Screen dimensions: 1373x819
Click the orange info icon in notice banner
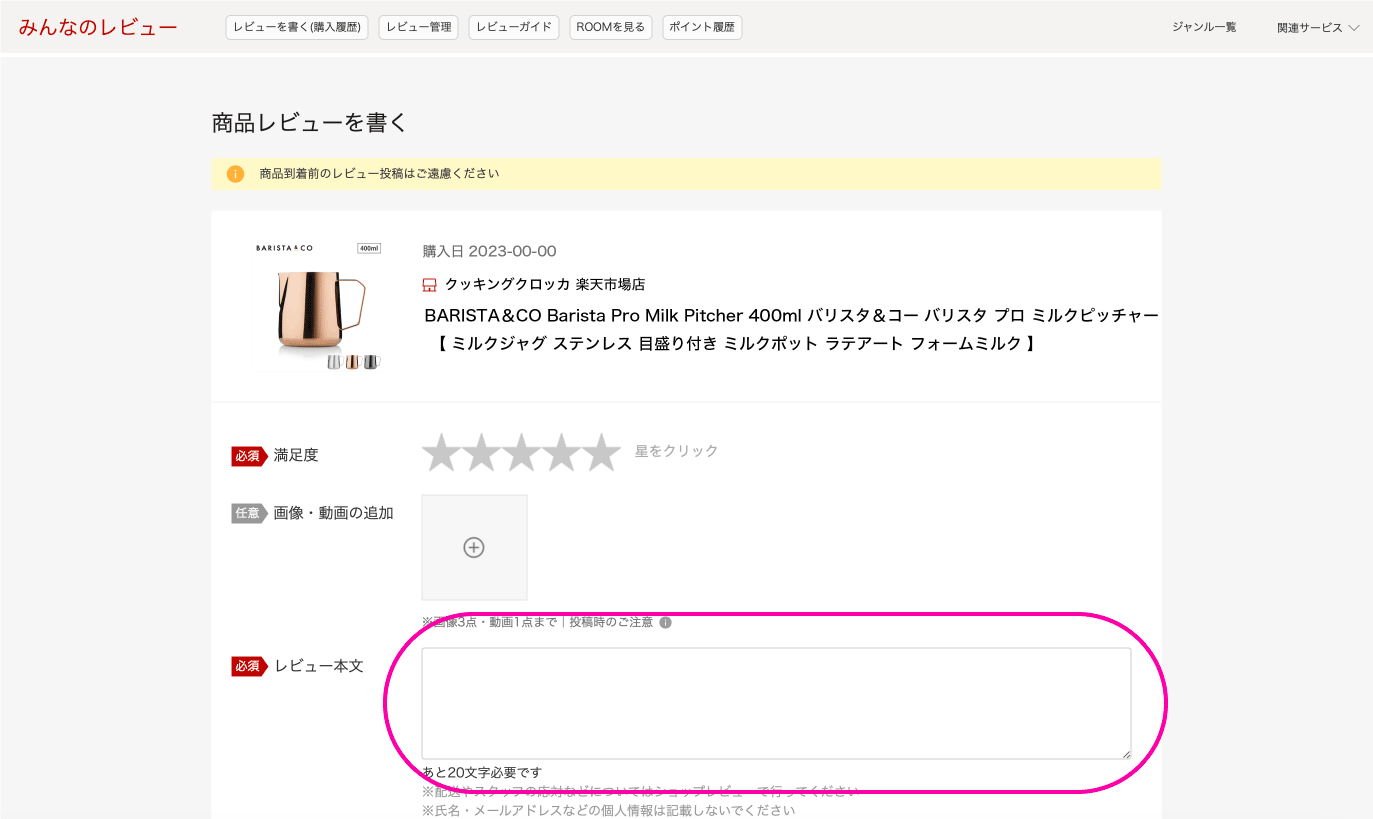[x=235, y=174]
